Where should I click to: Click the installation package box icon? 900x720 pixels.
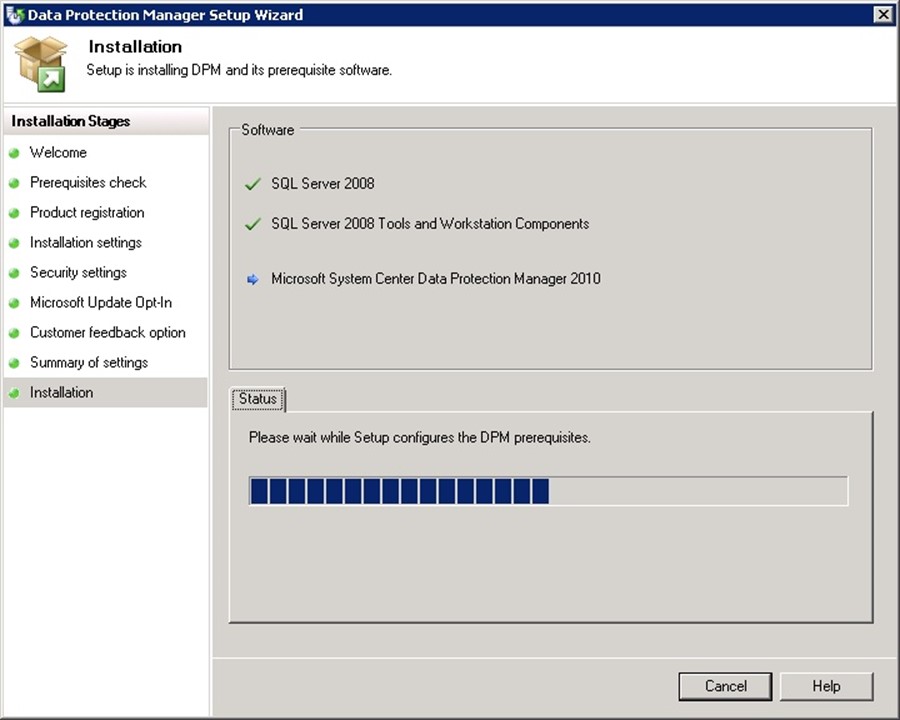(x=41, y=63)
